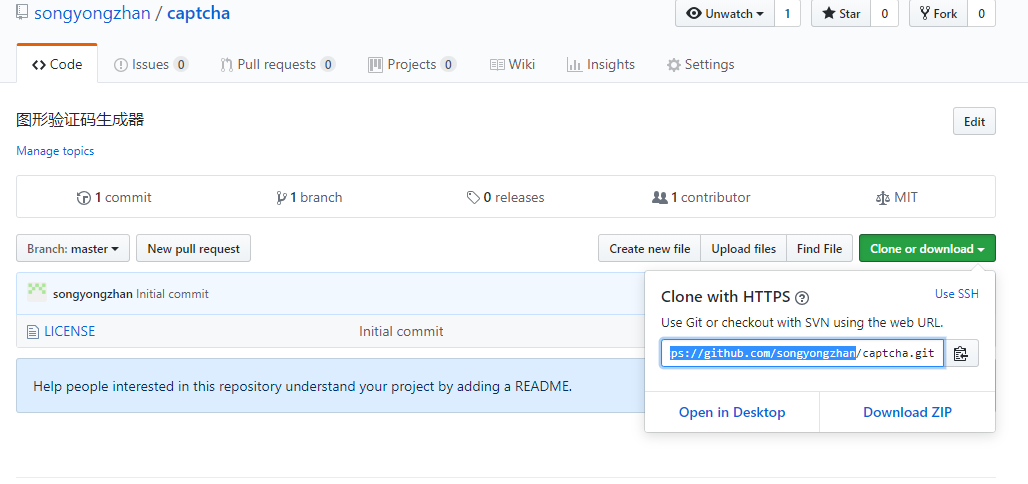Fork the captcha repository
Screen dimensions: 1028x484
click(x=937, y=13)
